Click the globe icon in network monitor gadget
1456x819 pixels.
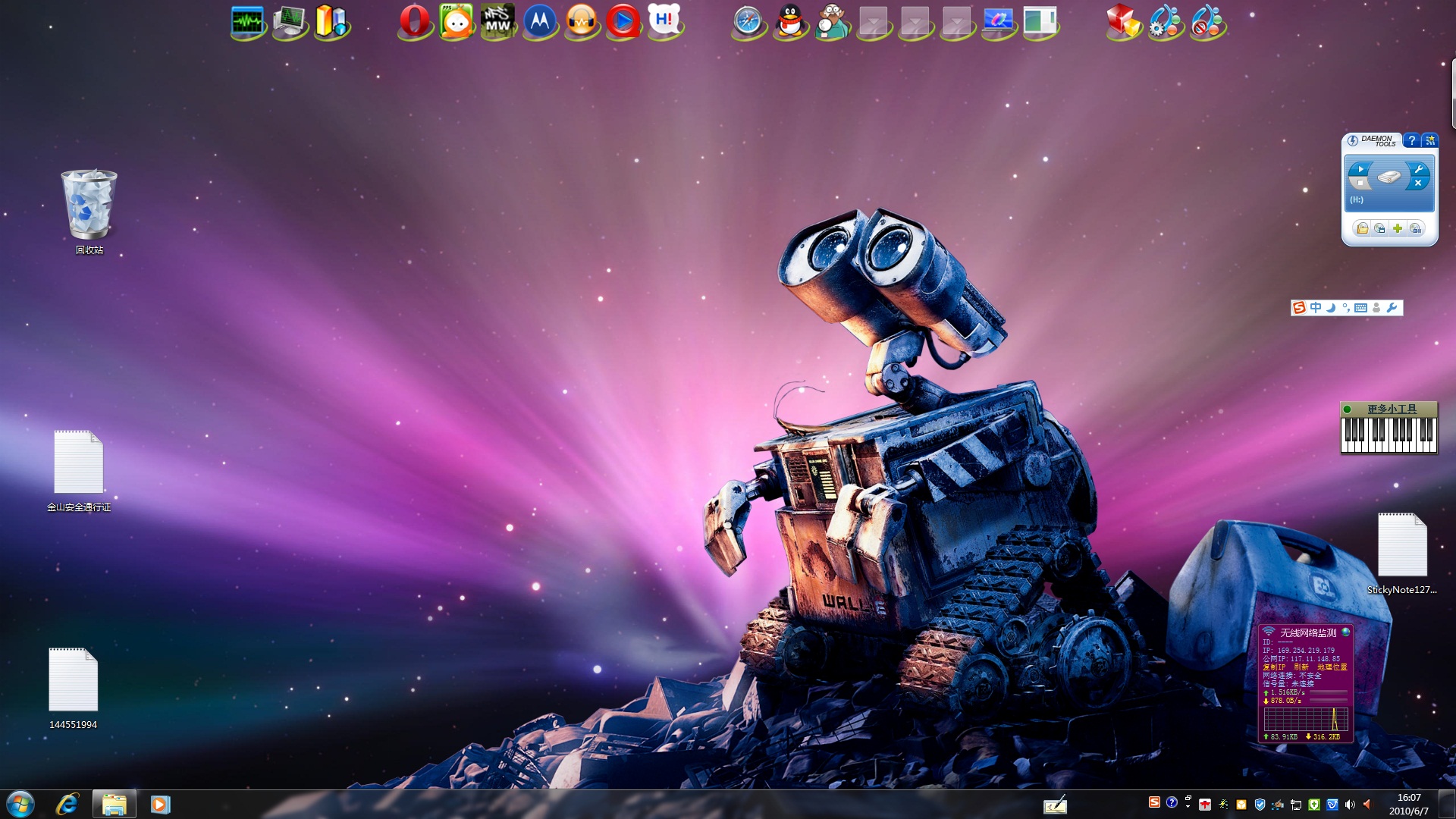click(x=1345, y=632)
